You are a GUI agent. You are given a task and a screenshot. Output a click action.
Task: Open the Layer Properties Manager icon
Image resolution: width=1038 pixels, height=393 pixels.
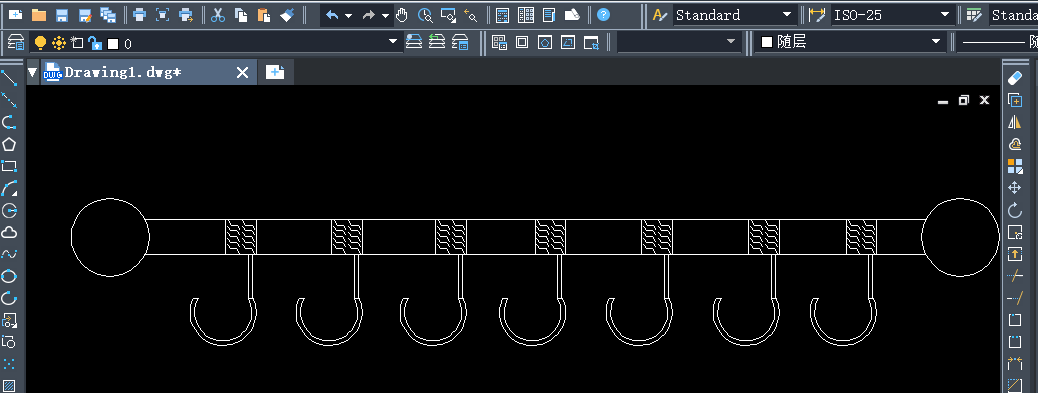point(16,43)
